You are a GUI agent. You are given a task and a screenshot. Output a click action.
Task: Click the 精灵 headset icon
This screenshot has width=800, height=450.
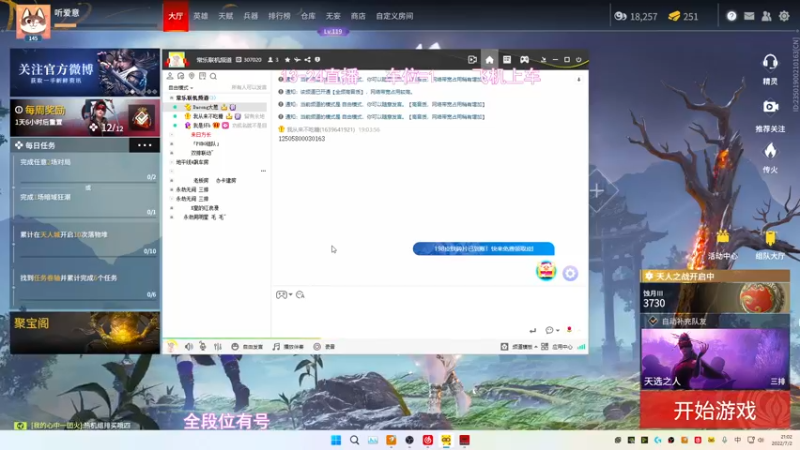(x=770, y=63)
